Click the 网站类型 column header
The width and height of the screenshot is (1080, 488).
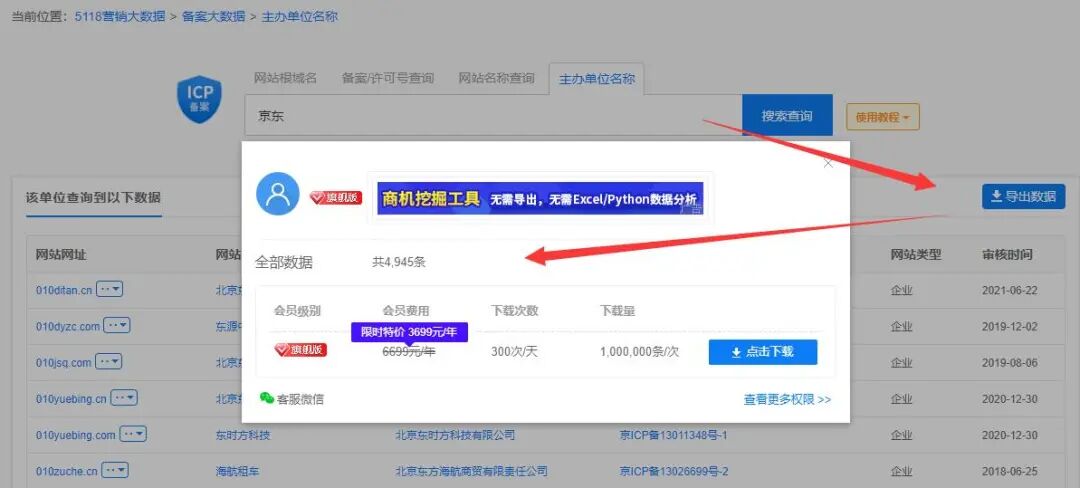[x=916, y=255]
